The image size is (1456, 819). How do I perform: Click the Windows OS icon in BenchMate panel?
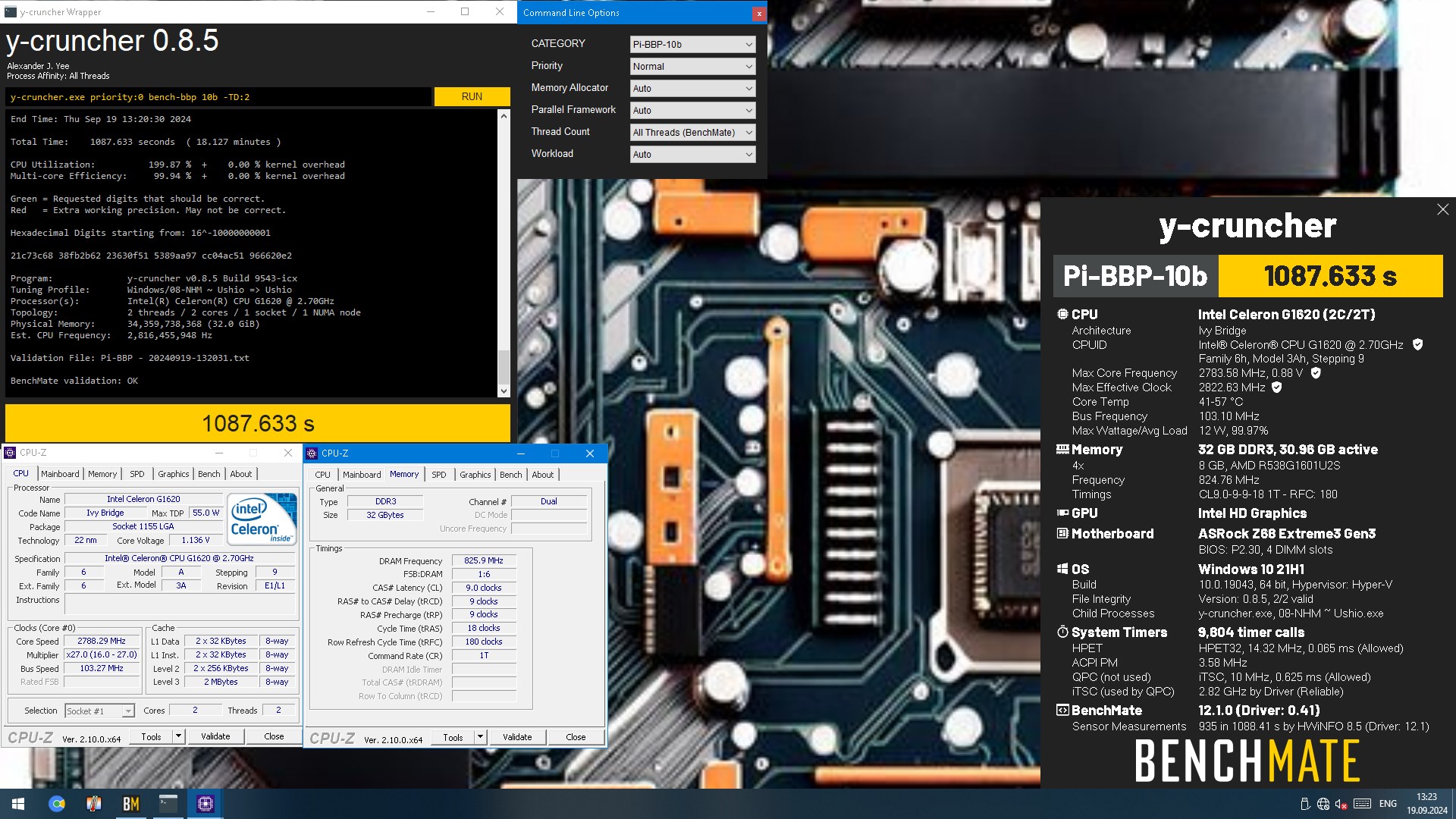(x=1062, y=569)
